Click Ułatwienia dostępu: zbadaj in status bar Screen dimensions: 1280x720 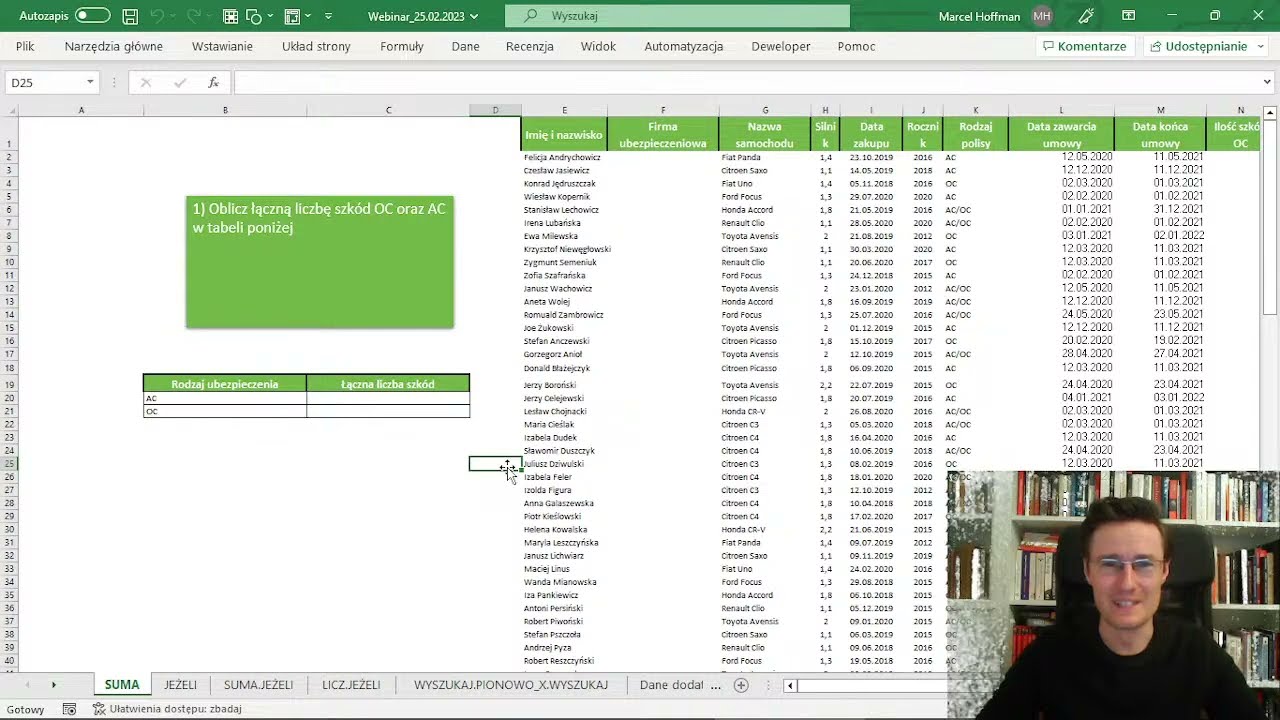coord(167,709)
